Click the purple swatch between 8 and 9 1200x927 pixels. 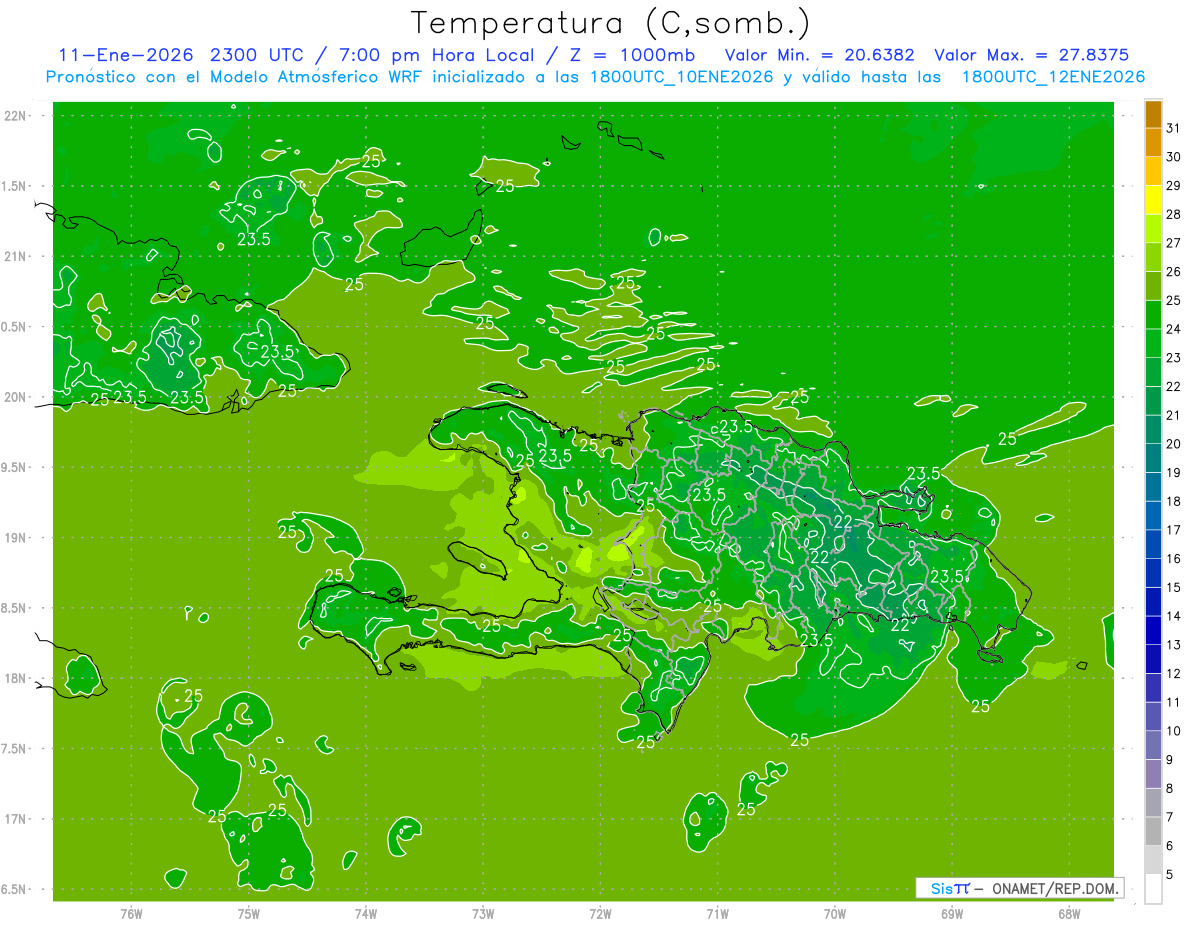1153,775
